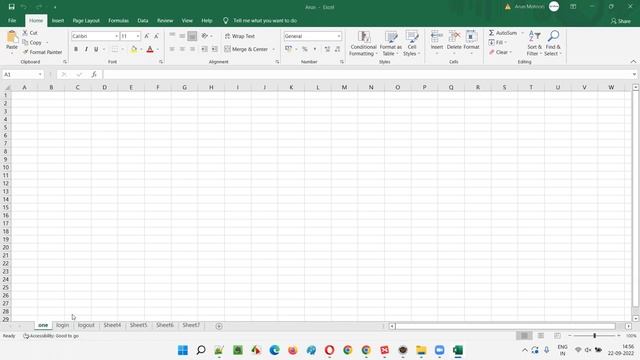Screen dimensions: 640x360
Task: Click the Cut scissors command
Action: pos(30,33)
